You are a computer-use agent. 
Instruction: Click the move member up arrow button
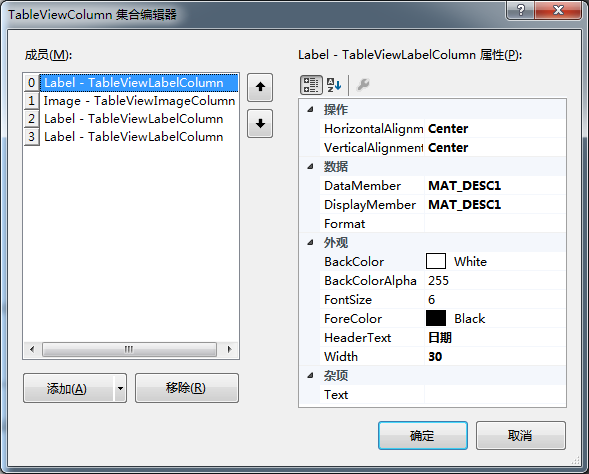click(260, 88)
